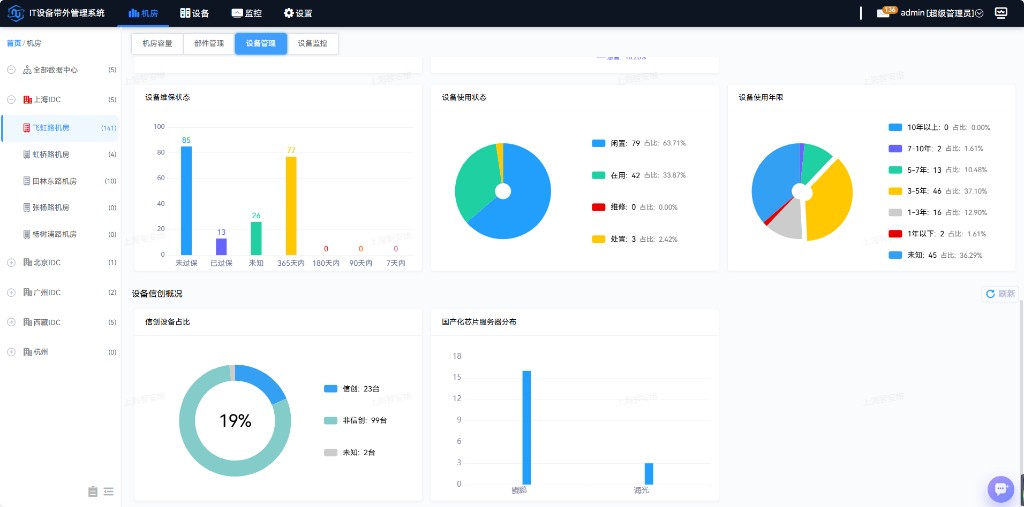This screenshot has width=1024, height=507.
Task: Collapse the 上海IDC tree node
Action: click(11, 99)
